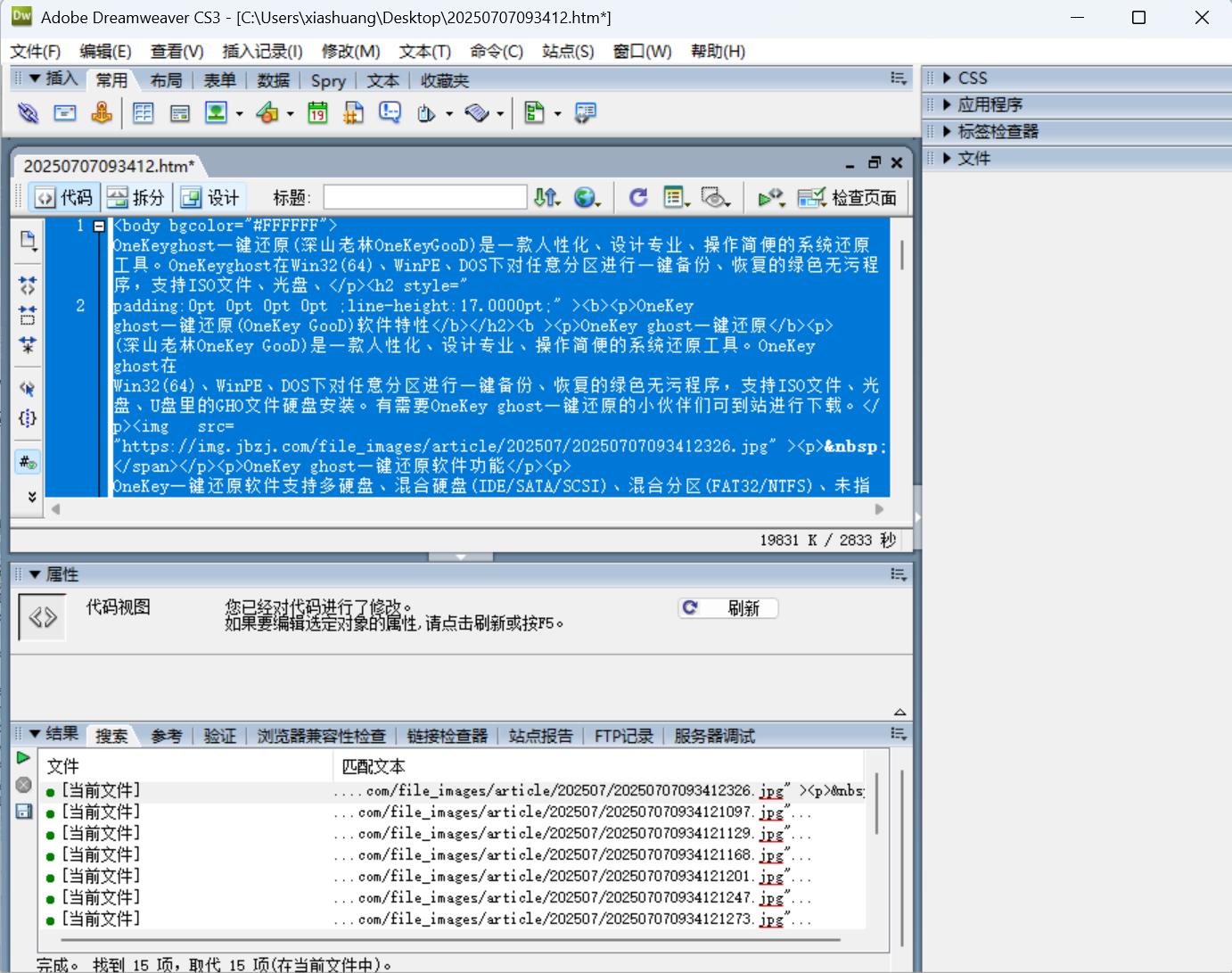Switch to Split view

coord(136,197)
